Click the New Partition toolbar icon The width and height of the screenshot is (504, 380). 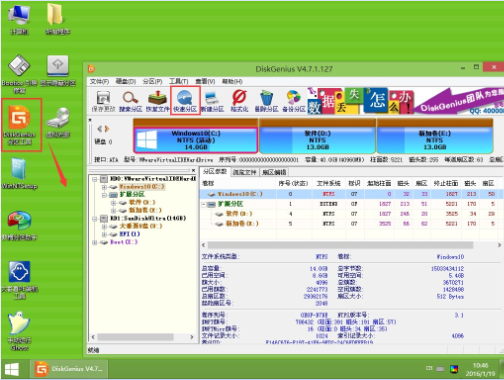pos(212,101)
